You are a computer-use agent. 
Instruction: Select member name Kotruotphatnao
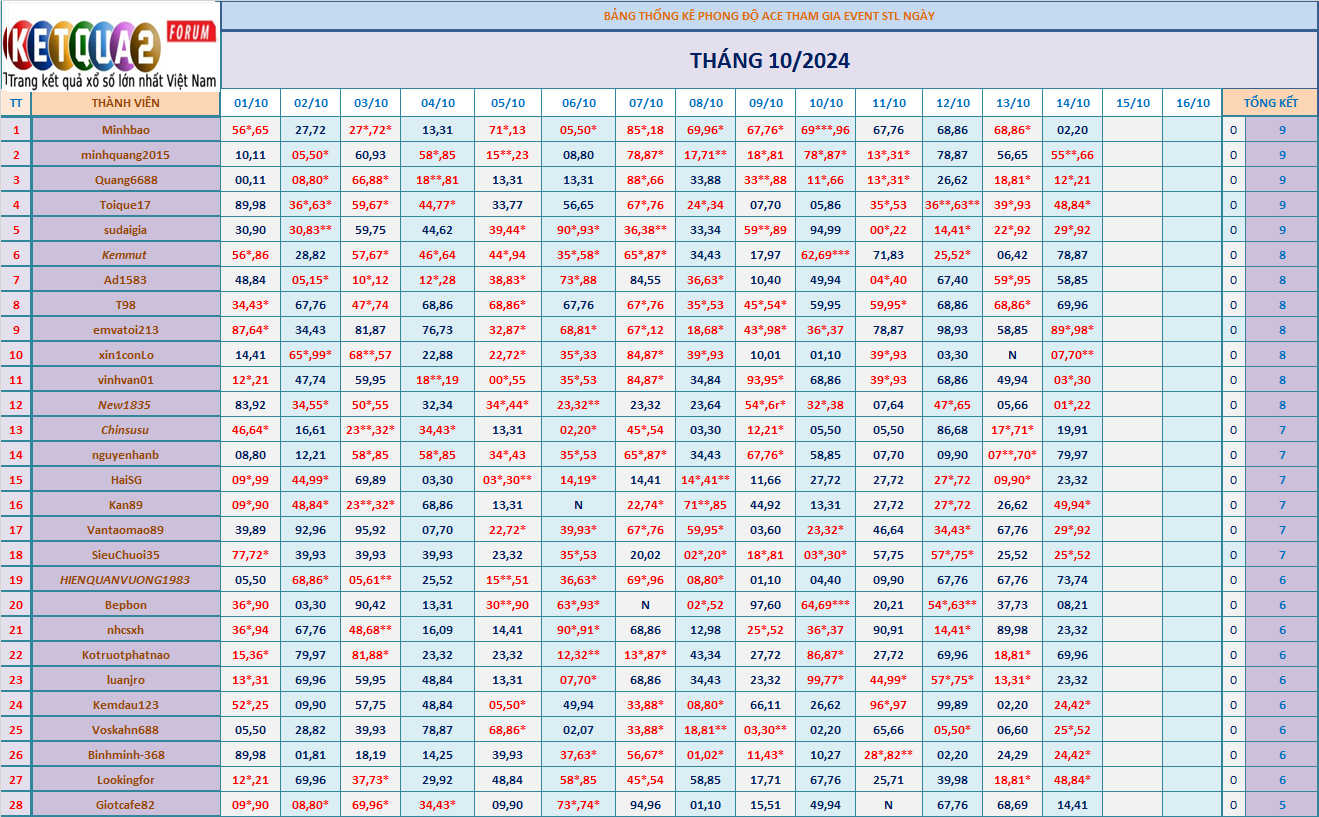pyautogui.click(x=125, y=655)
